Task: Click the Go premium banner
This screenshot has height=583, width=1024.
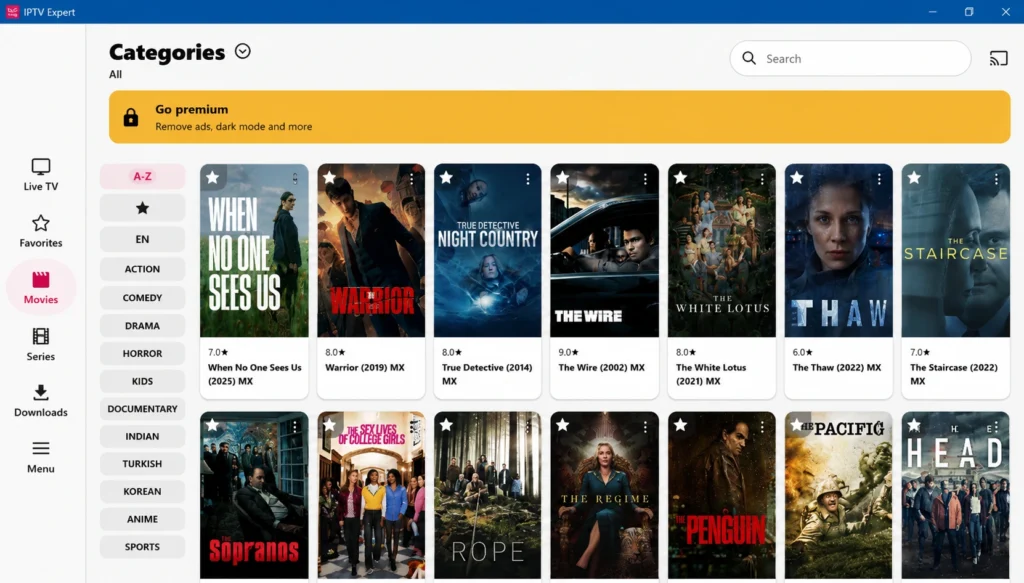Action: (x=560, y=117)
